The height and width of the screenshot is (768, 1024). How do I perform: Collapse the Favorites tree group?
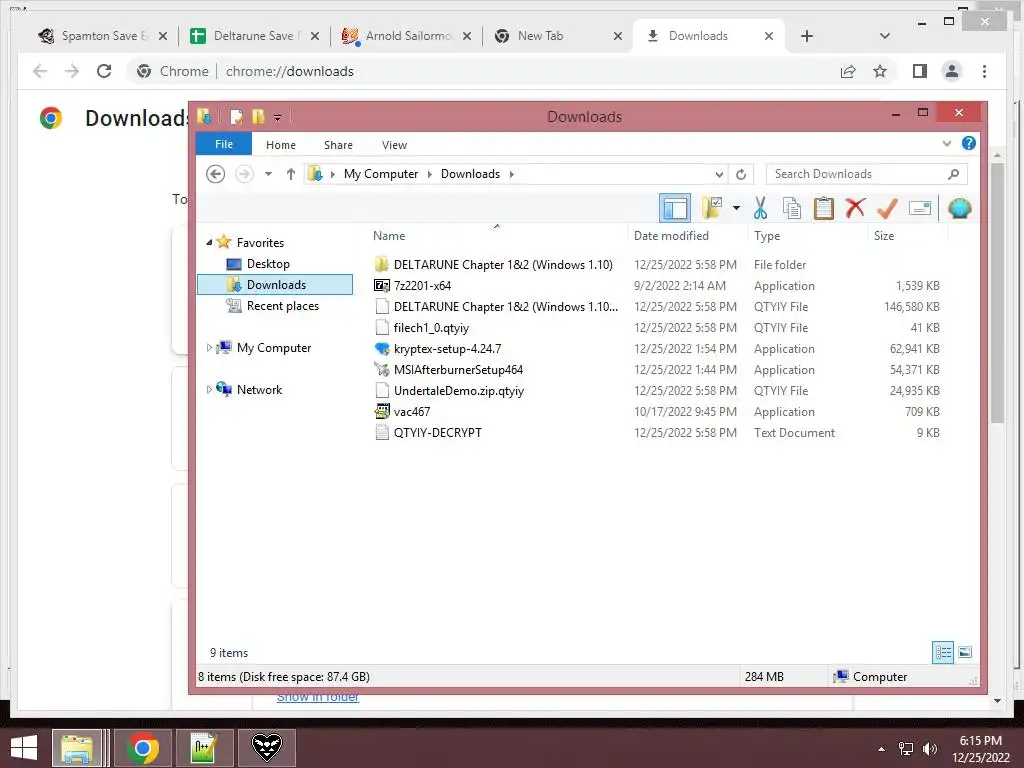(x=209, y=242)
